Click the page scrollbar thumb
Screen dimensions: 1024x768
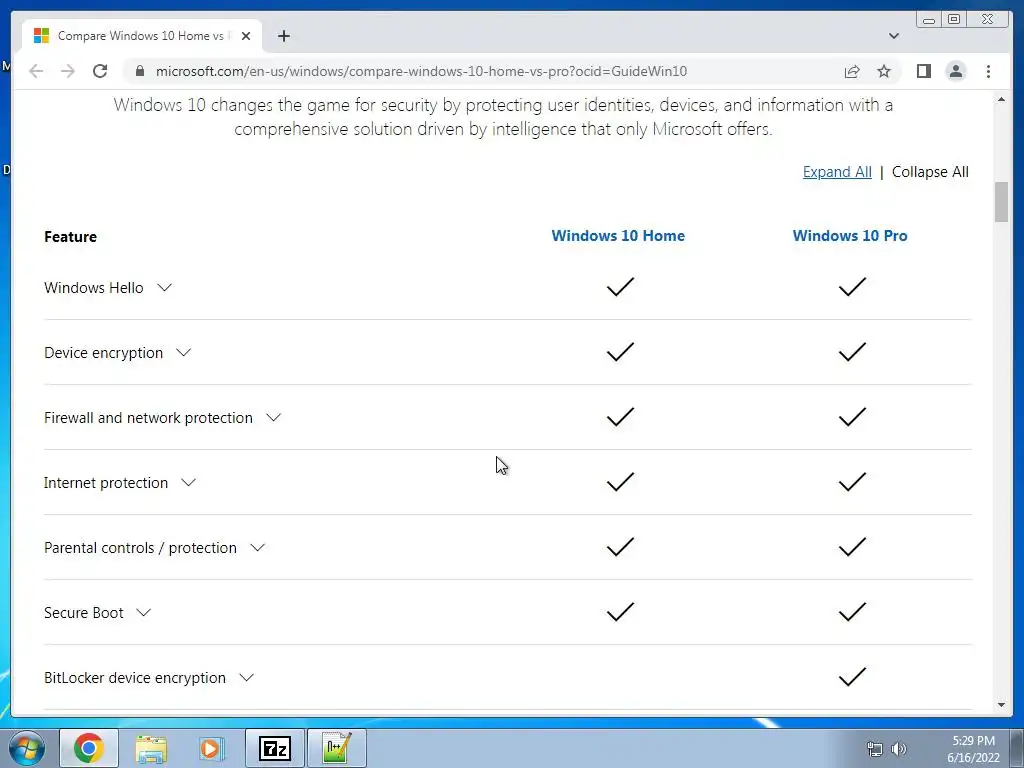[1001, 202]
